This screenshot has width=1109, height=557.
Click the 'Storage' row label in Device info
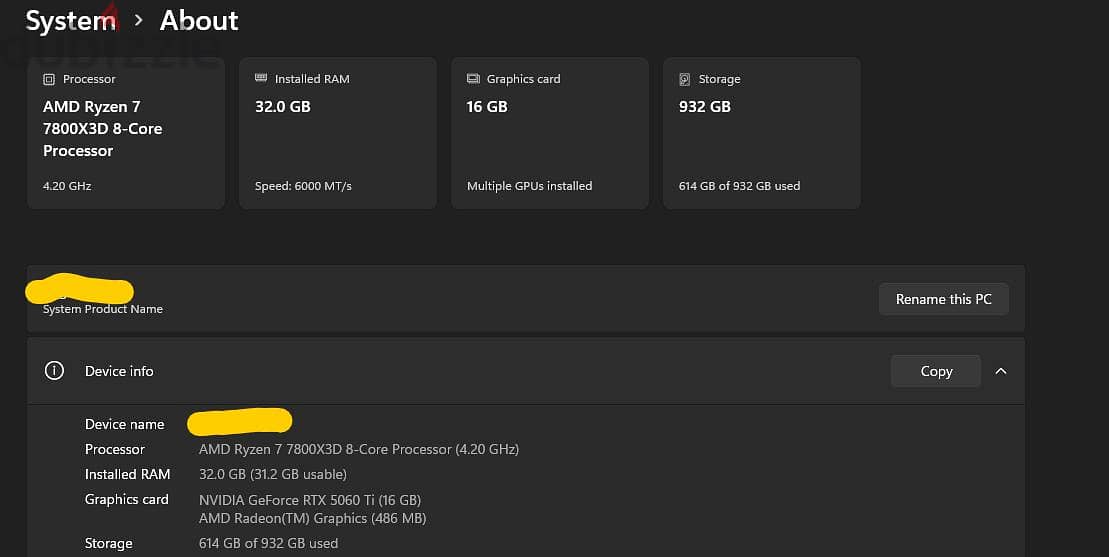click(x=108, y=544)
